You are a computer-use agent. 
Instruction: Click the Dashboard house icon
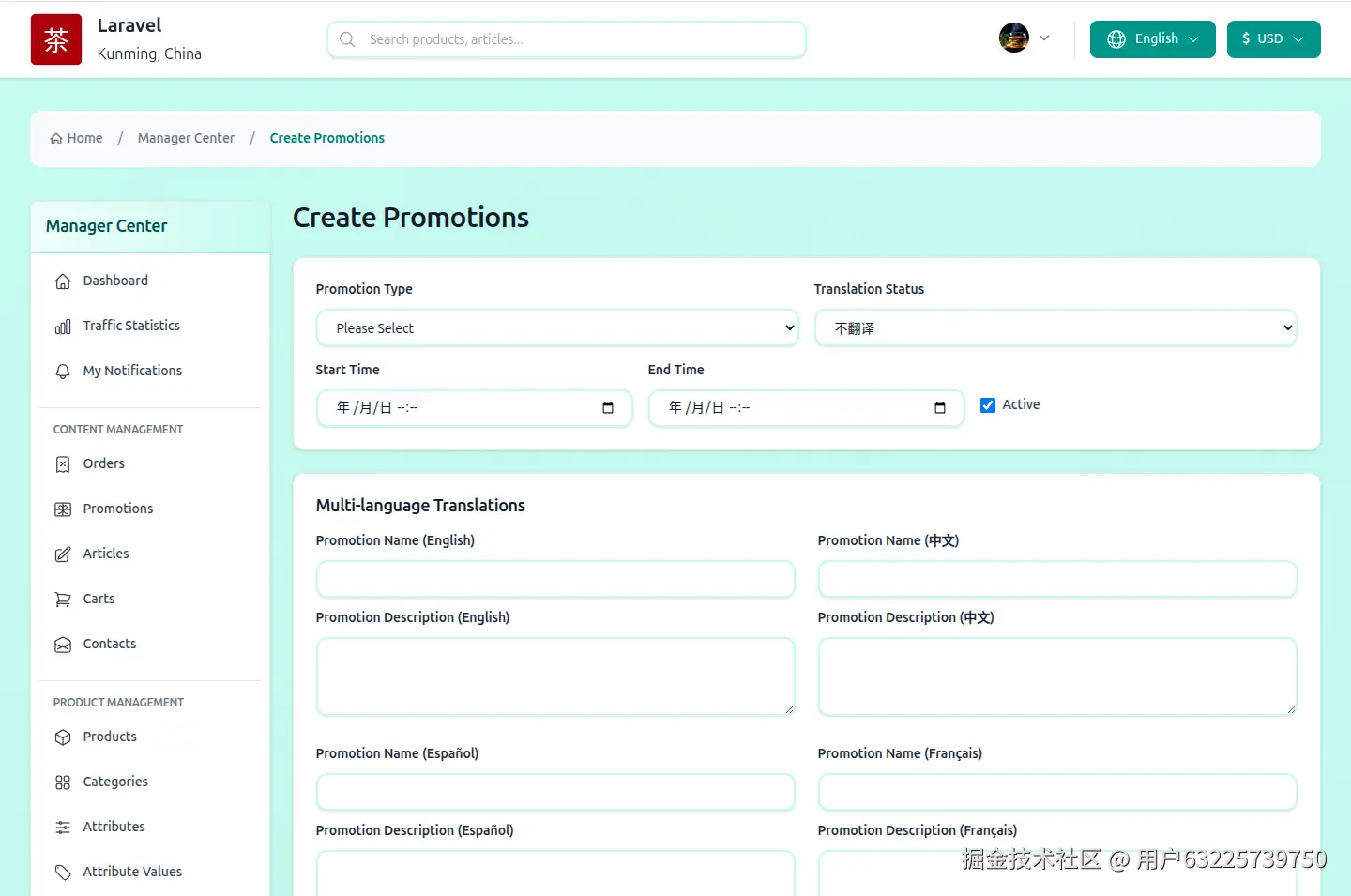pos(63,281)
